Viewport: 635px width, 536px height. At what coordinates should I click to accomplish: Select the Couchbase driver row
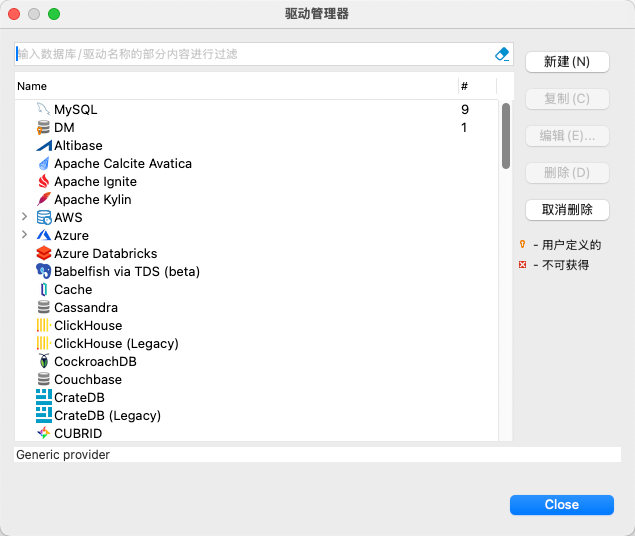pos(257,379)
